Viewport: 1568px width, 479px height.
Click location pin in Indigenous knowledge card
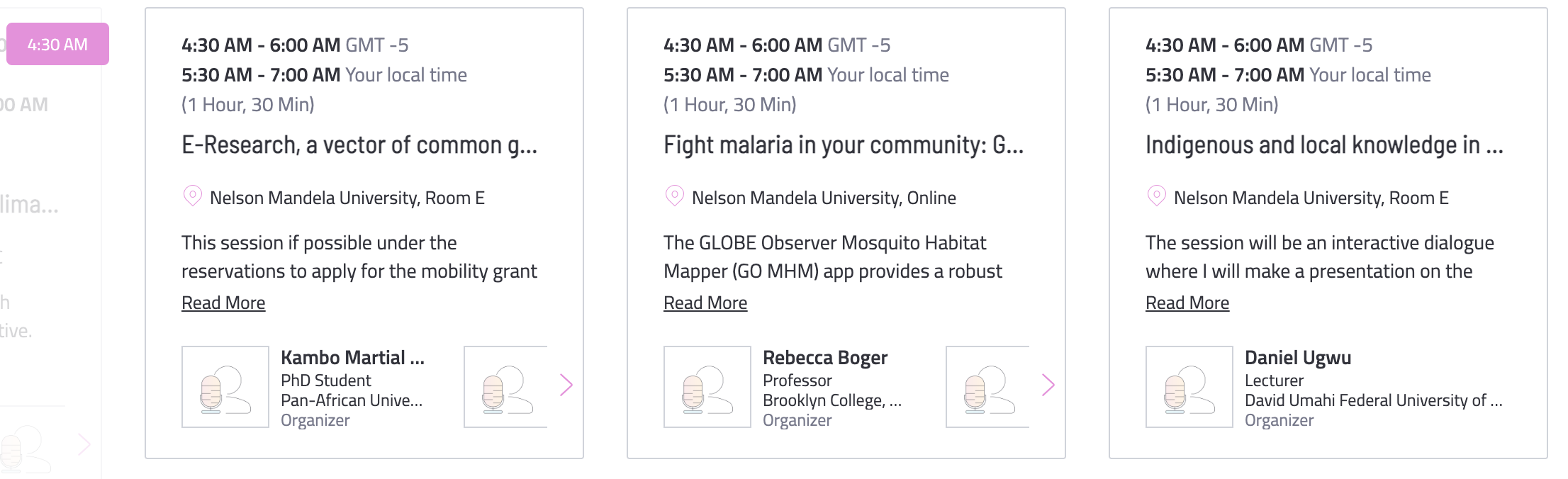click(1156, 196)
